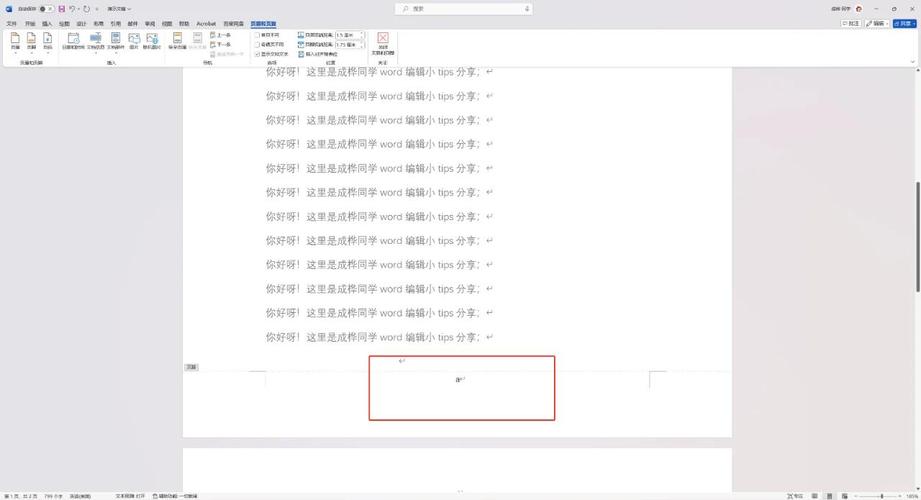Adjust the zoom slider in status bar
This screenshot has width=921, height=500.
coord(882,496)
